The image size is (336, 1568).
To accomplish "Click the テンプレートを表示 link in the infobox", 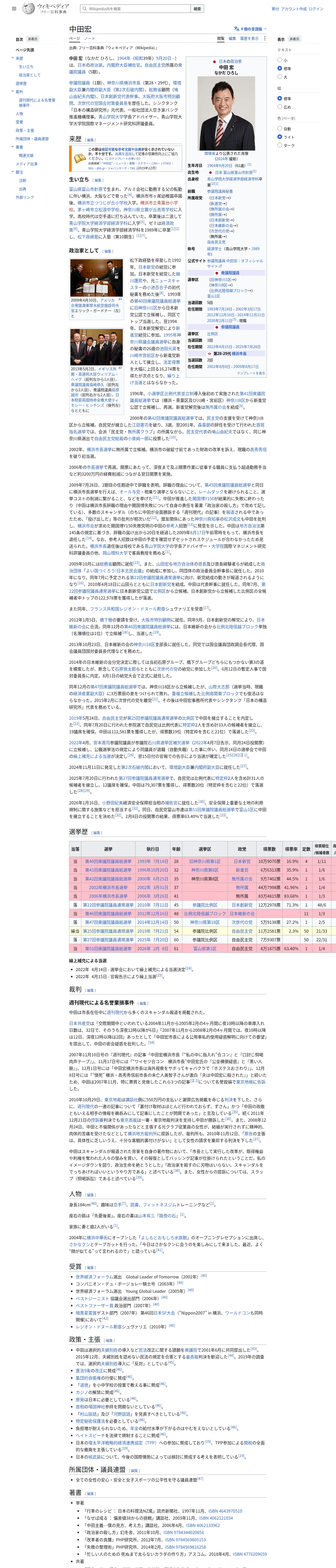I will point(251,373).
